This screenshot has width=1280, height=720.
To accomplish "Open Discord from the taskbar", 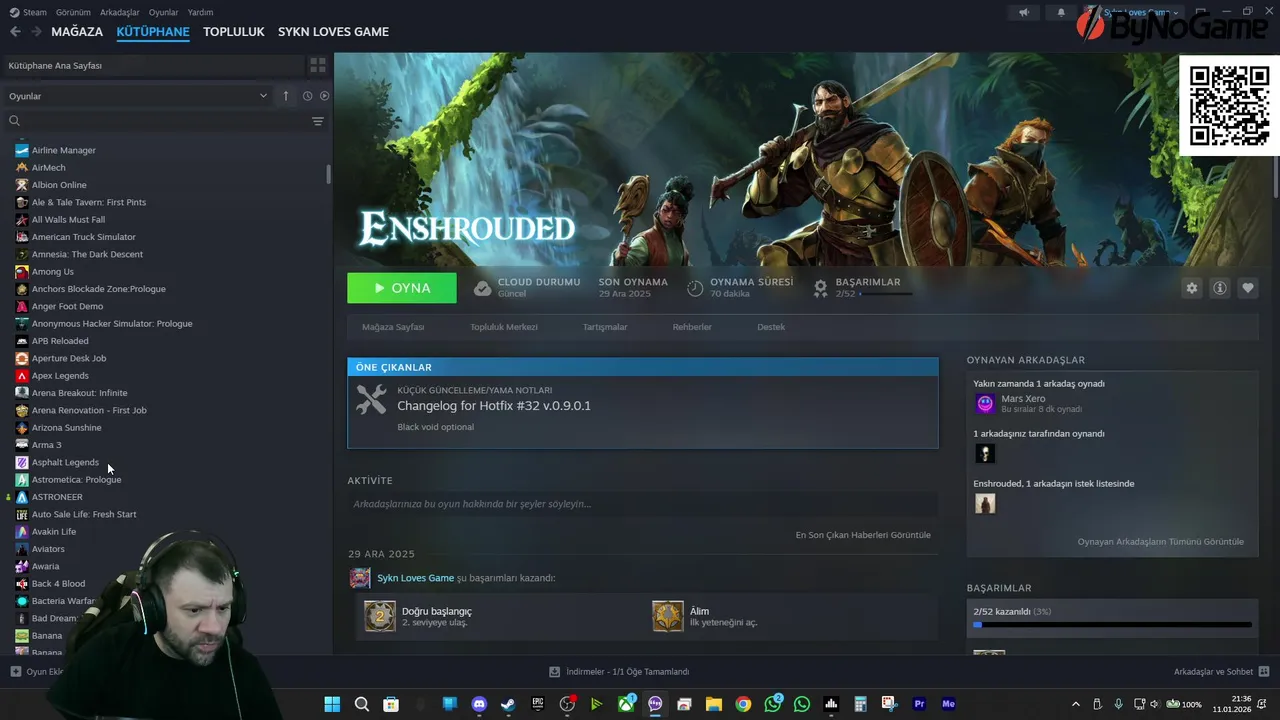I will click(479, 704).
